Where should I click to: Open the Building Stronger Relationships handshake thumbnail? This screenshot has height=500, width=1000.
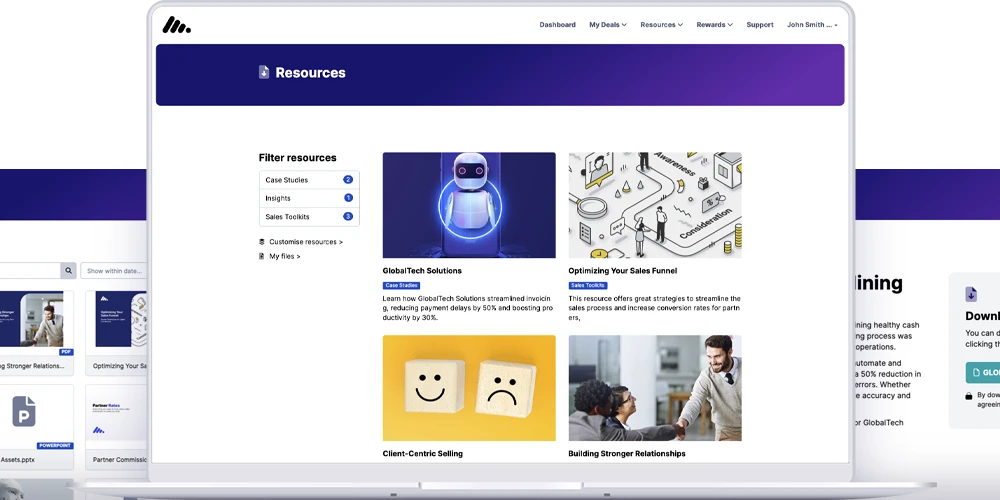(x=655, y=388)
